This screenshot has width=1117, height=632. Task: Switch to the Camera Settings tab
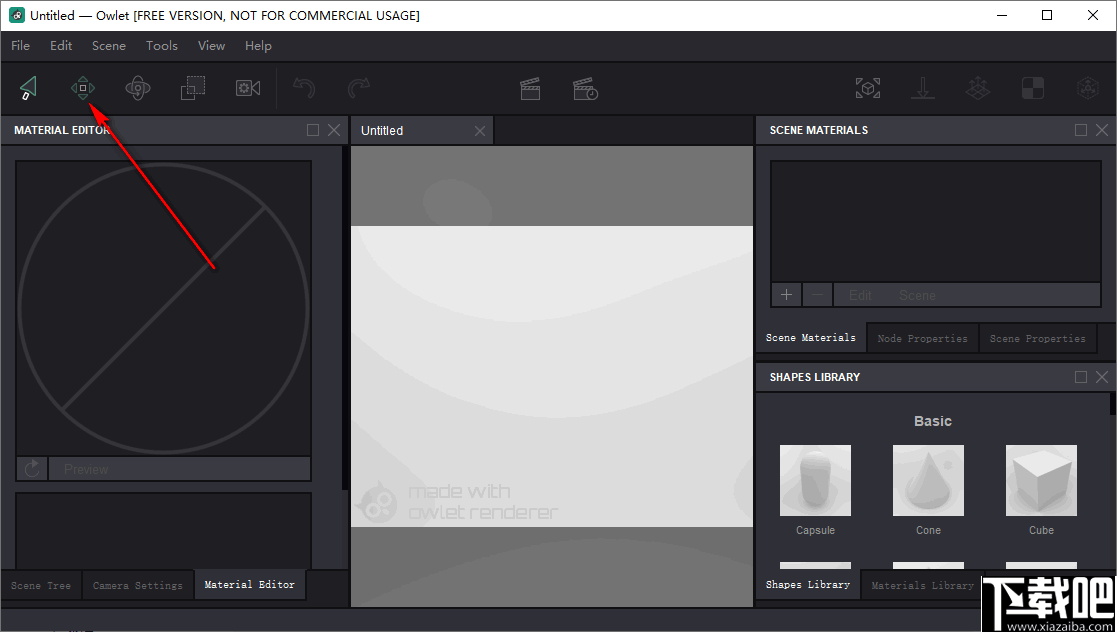137,585
